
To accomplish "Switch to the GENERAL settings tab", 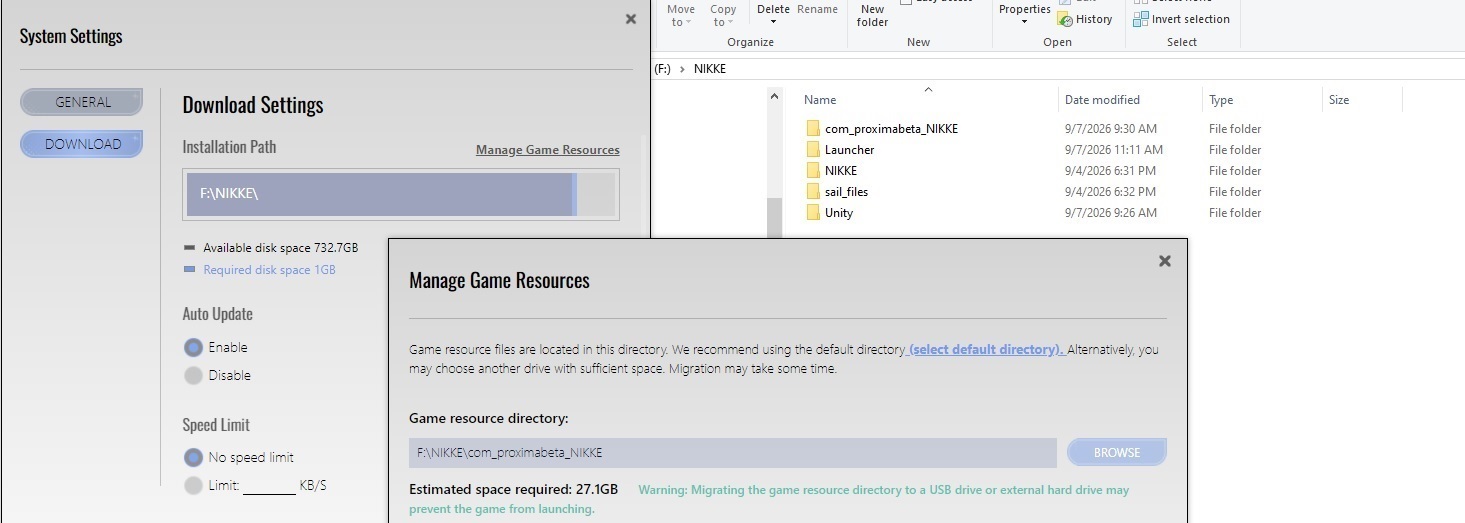I will (x=82, y=102).
